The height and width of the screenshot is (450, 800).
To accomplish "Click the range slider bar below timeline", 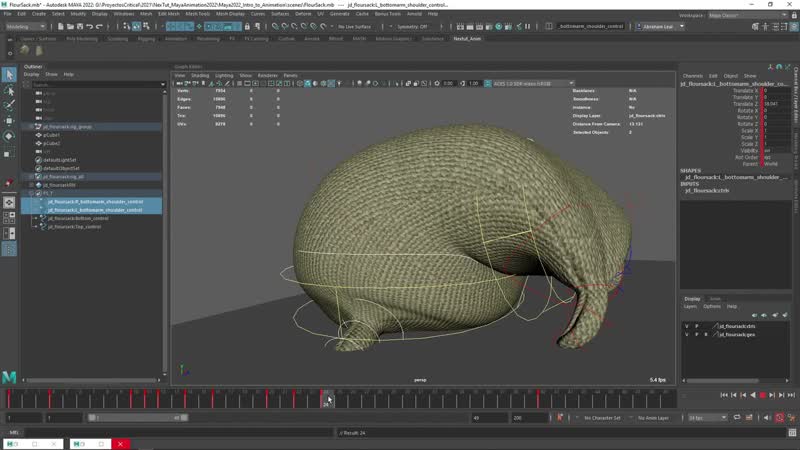I will 138,418.
